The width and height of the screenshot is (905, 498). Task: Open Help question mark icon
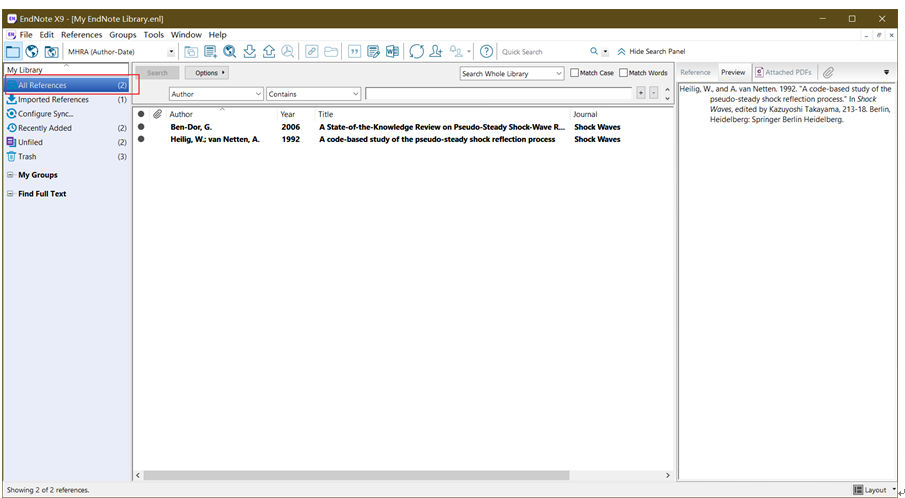pyautogui.click(x=487, y=52)
